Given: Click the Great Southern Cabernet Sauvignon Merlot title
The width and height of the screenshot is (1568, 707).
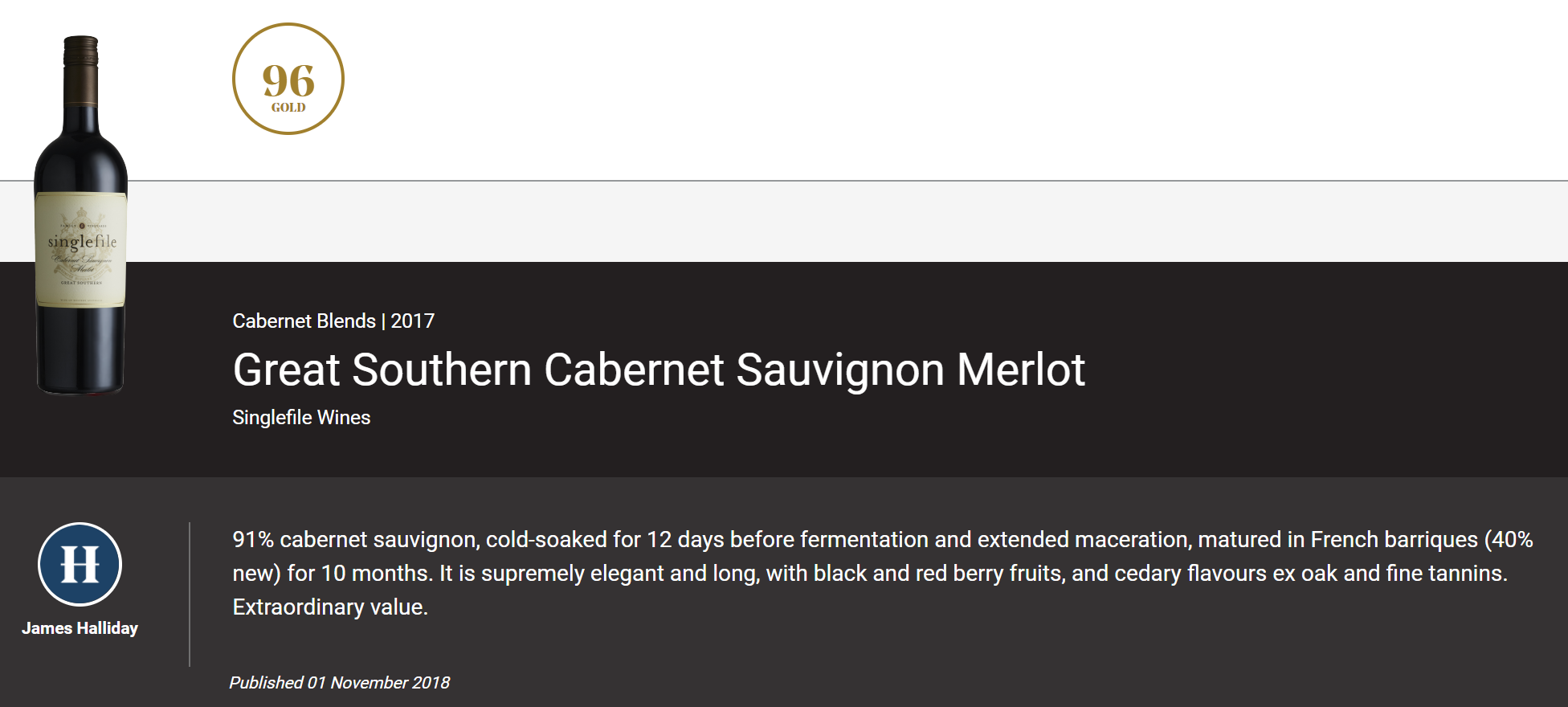Looking at the screenshot, I should (x=659, y=370).
